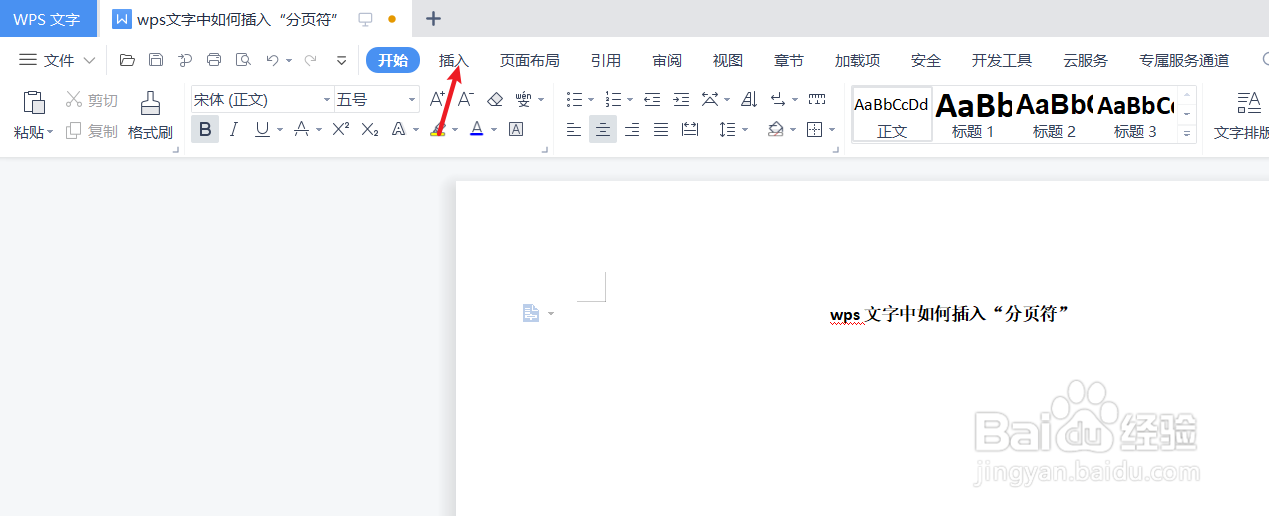1269x516 pixels.
Task: Increase font size with A+ icon
Action: click(437, 99)
